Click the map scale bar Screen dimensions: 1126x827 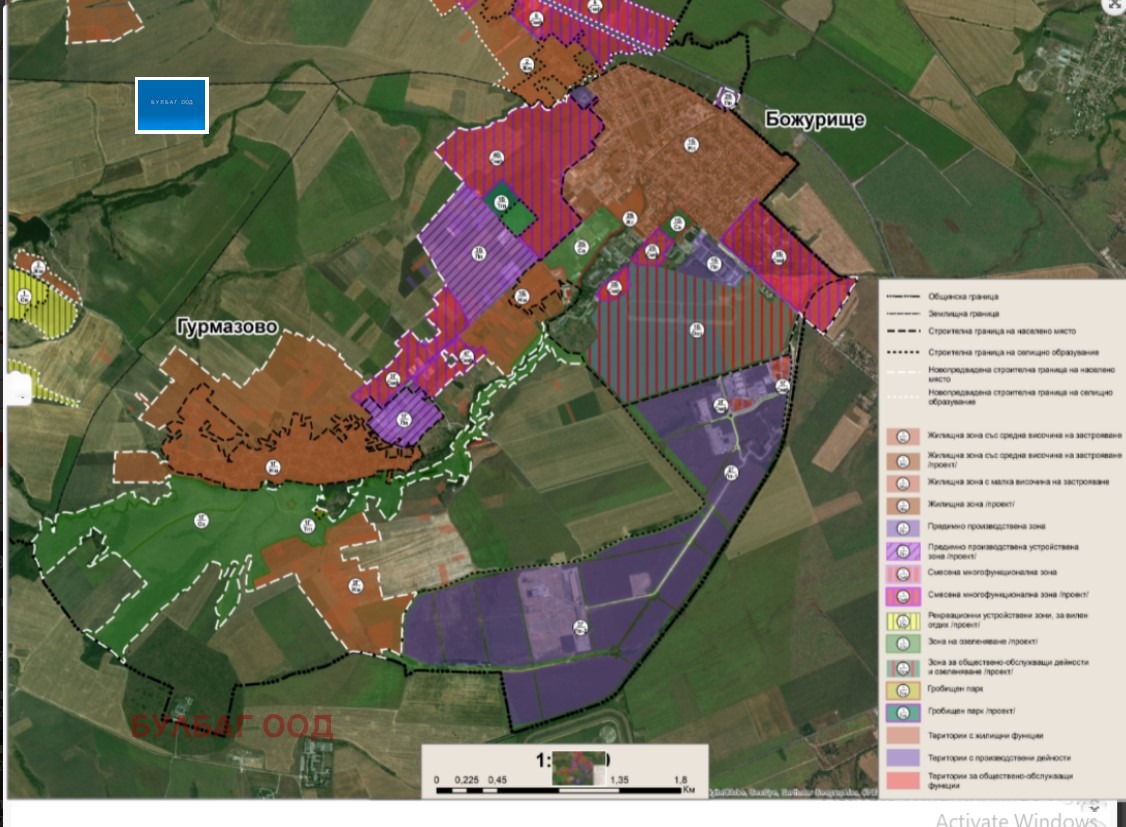[x=564, y=781]
